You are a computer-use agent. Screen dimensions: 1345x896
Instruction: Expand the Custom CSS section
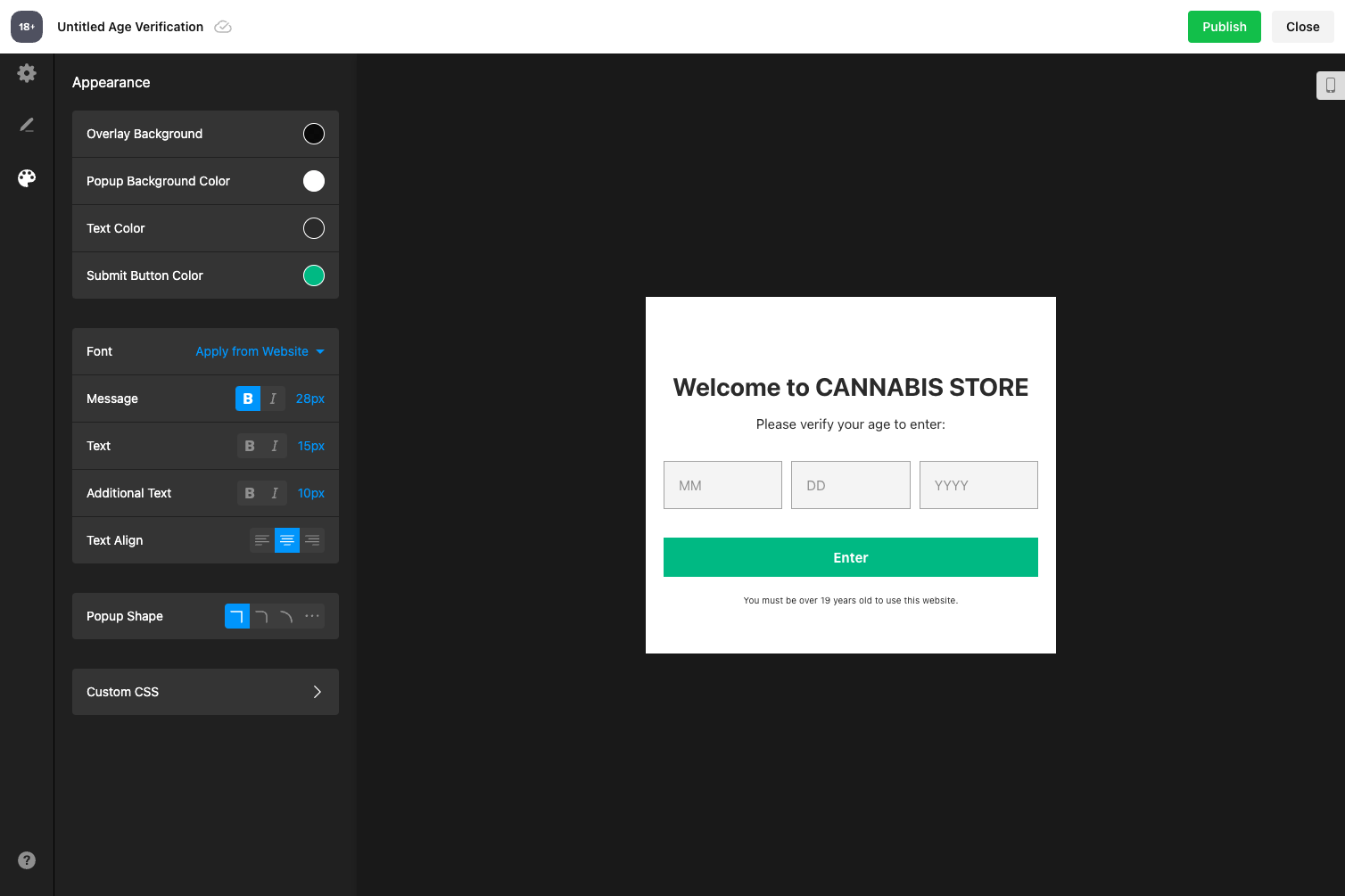click(x=205, y=692)
